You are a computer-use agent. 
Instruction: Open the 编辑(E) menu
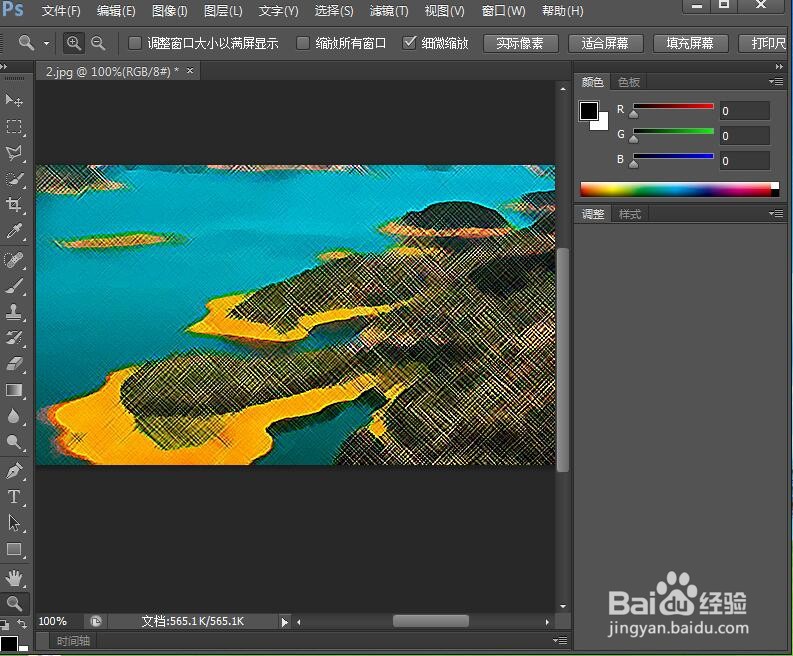(116, 11)
